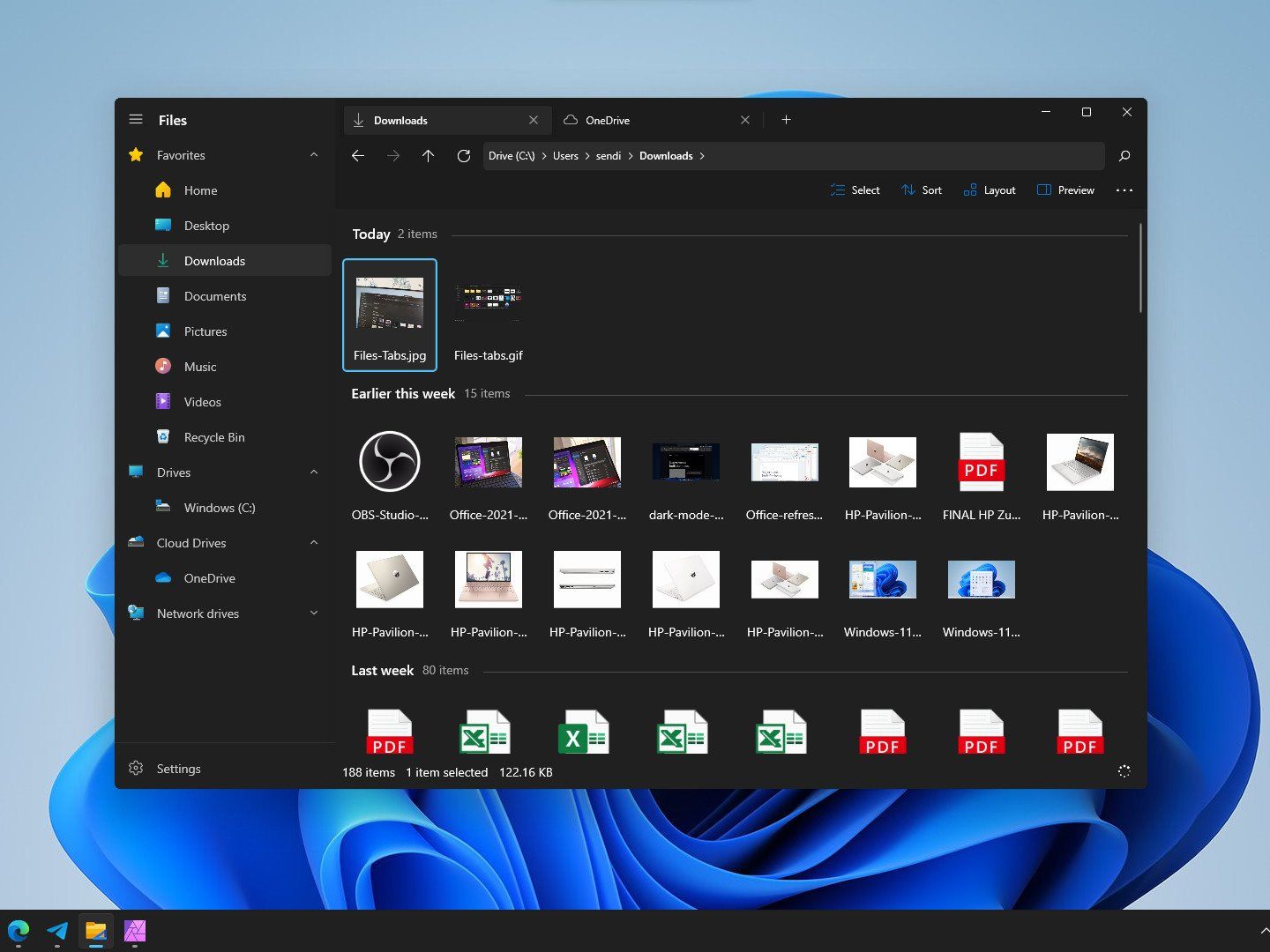The height and width of the screenshot is (952, 1270).
Task: Toggle the Preview pane
Action: pos(1065,190)
